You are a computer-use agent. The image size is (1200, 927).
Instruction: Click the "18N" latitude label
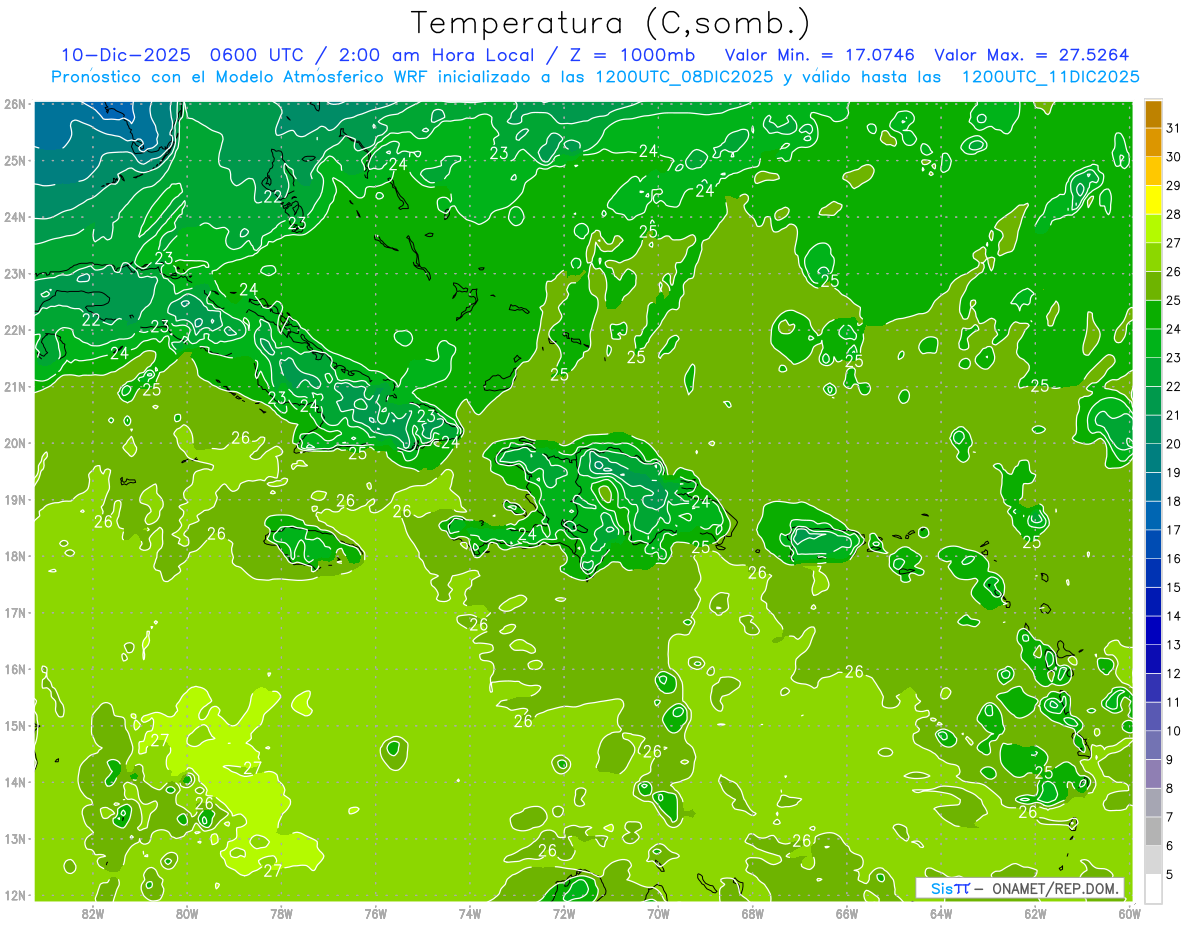[x=15, y=555]
